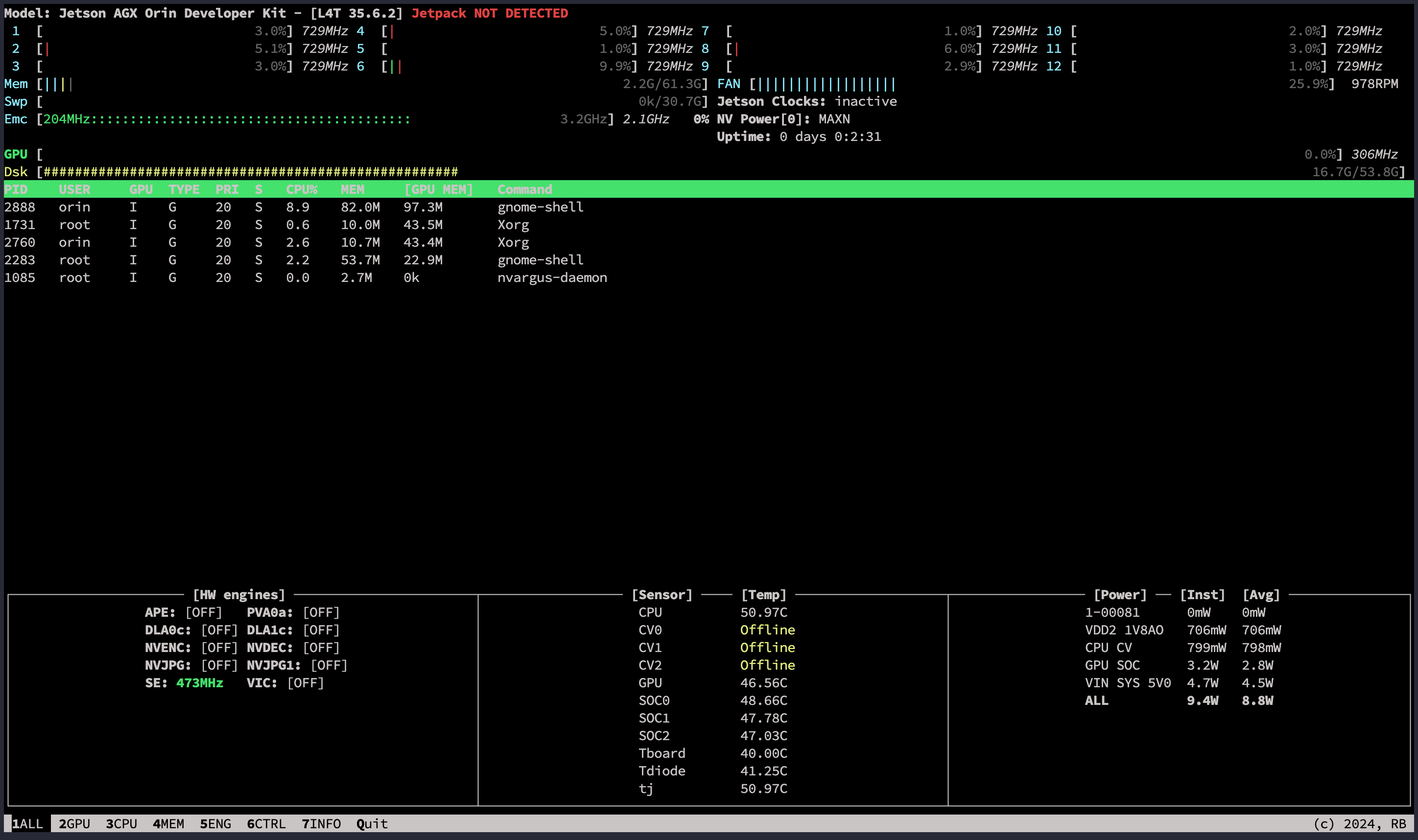Click the GPU SOC power row
Screen dimensions: 1418x840
pos(1179,665)
